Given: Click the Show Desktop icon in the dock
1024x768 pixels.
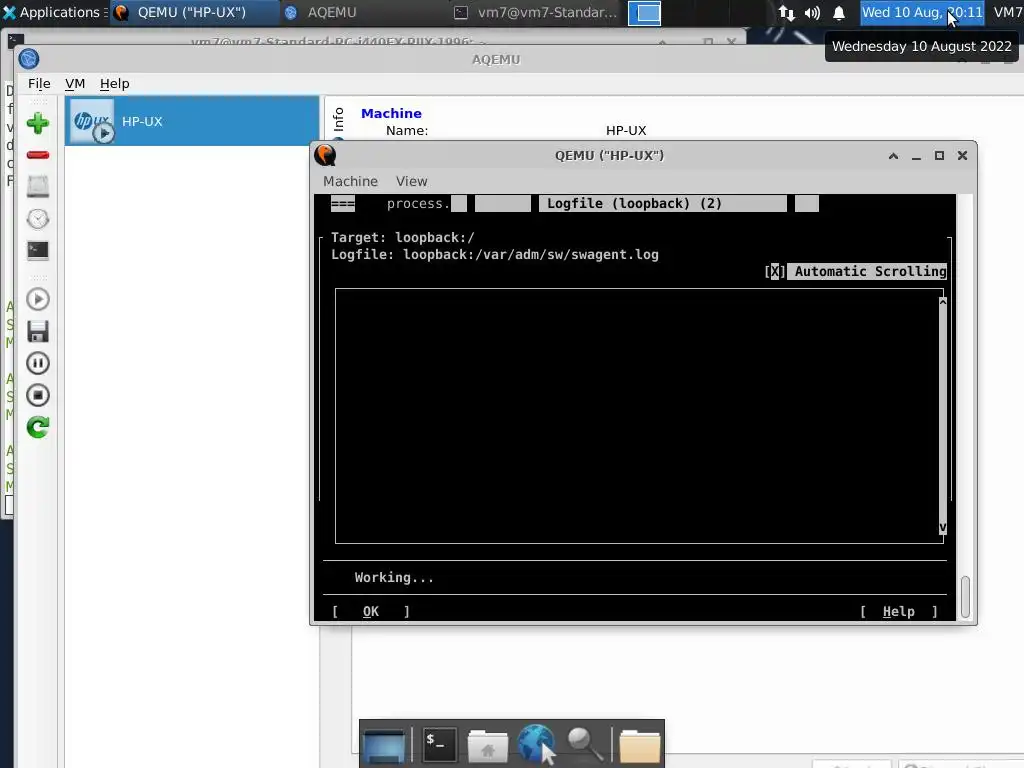Looking at the screenshot, I should tap(385, 744).
